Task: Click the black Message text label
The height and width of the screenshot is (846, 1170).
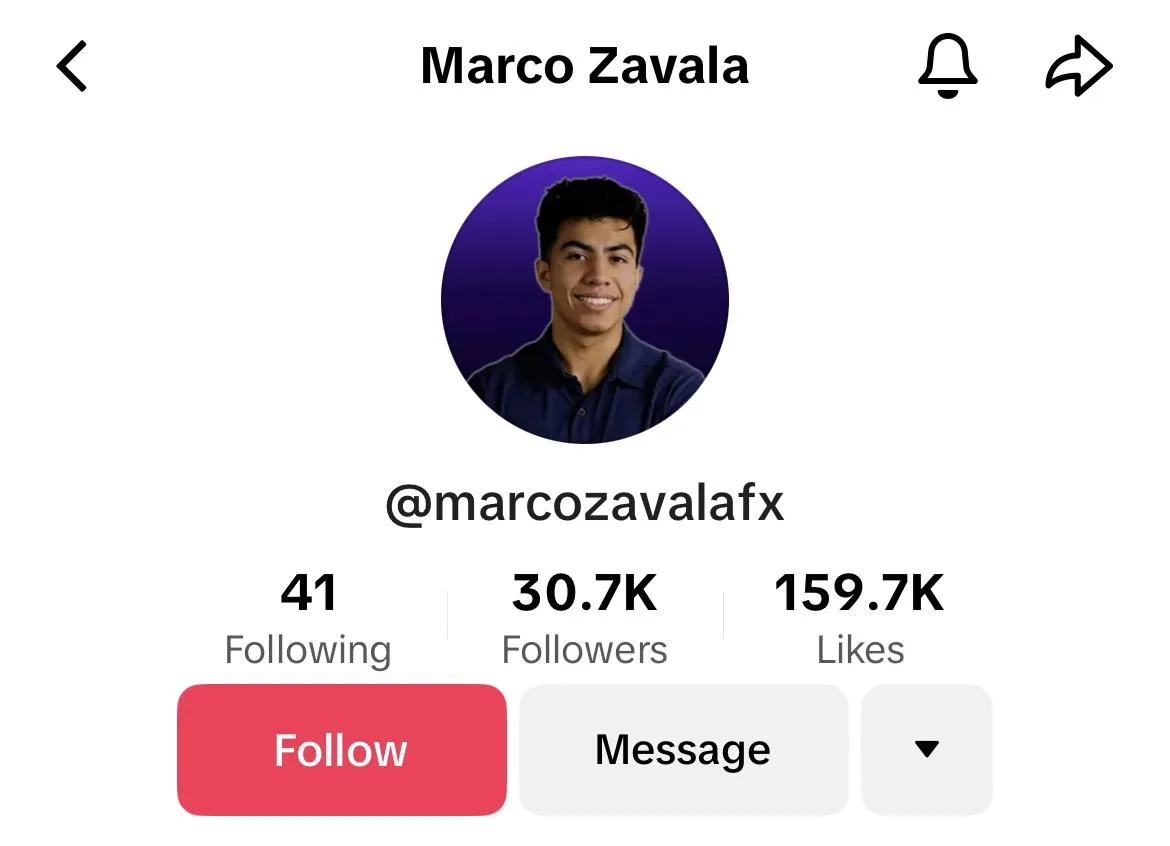Action: coord(683,751)
